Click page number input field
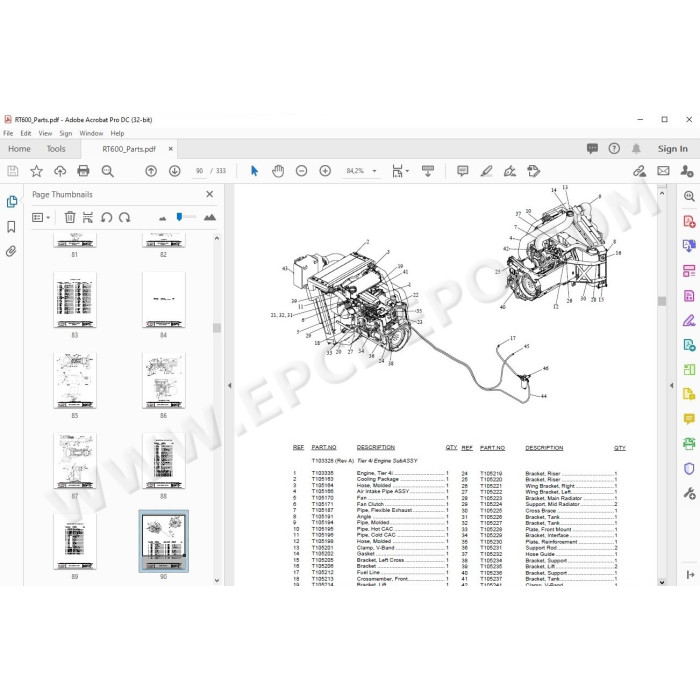Screen dimensions: 700x700 pyautogui.click(x=199, y=171)
